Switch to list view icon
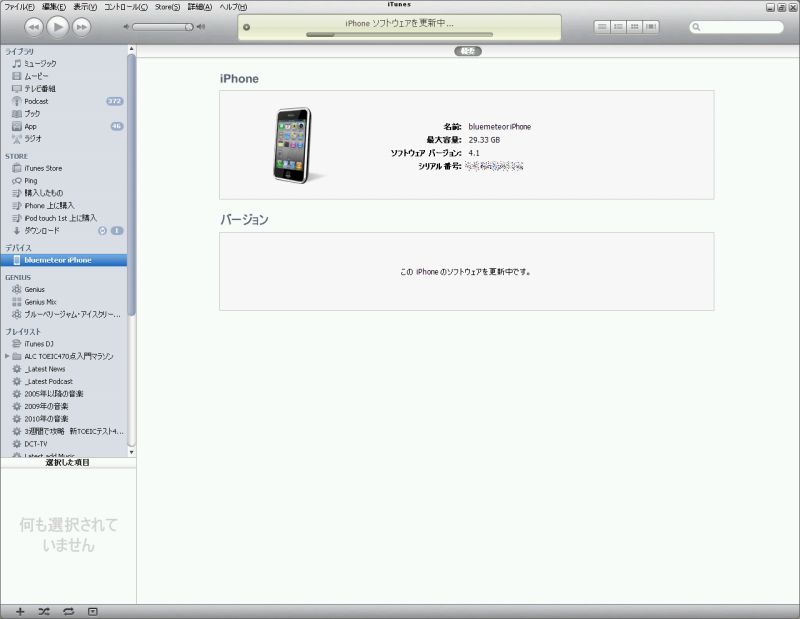 [x=602, y=27]
